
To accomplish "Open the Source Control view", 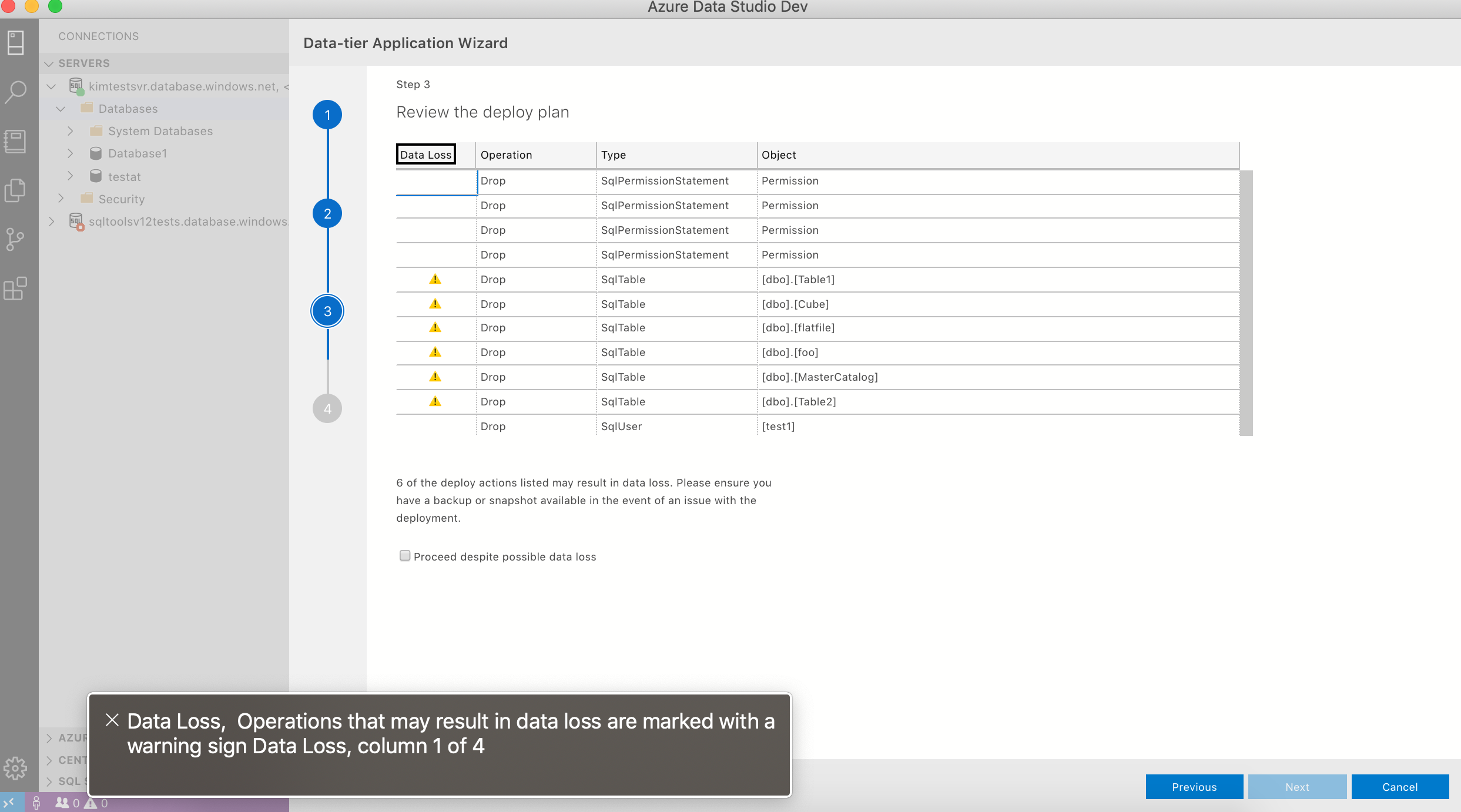I will click(16, 239).
